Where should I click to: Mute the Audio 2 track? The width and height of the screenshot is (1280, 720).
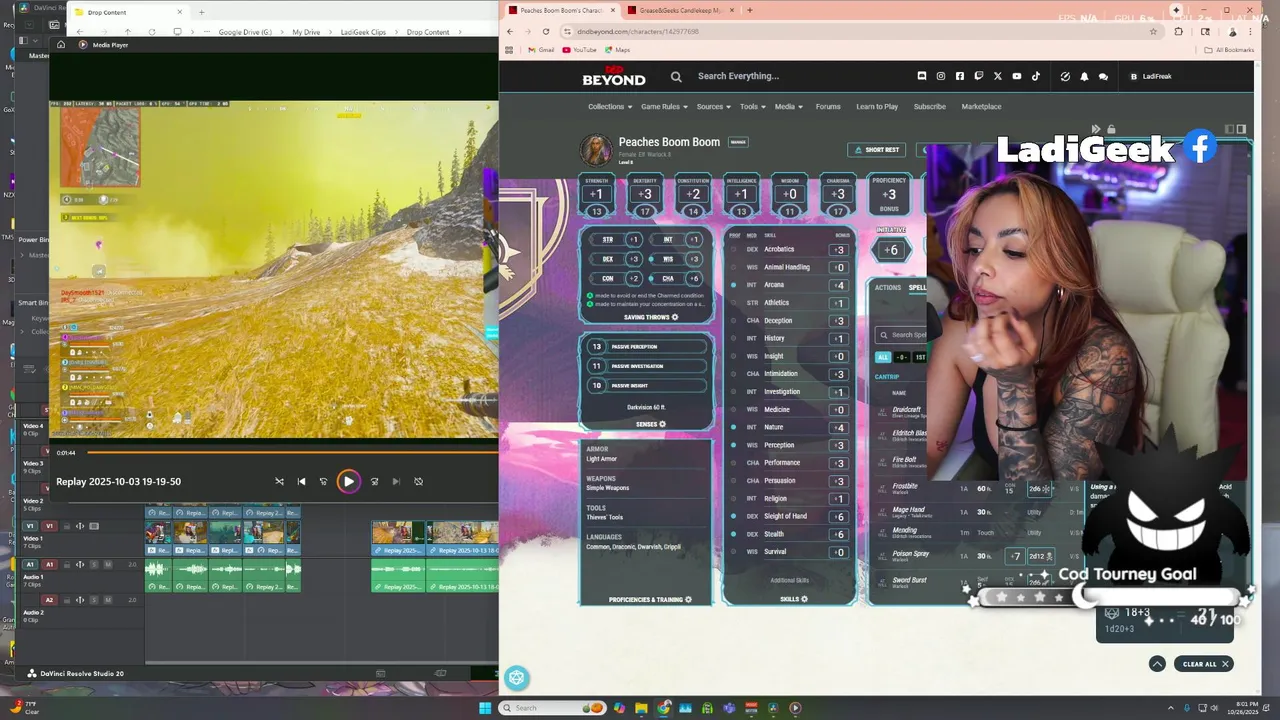point(108,600)
